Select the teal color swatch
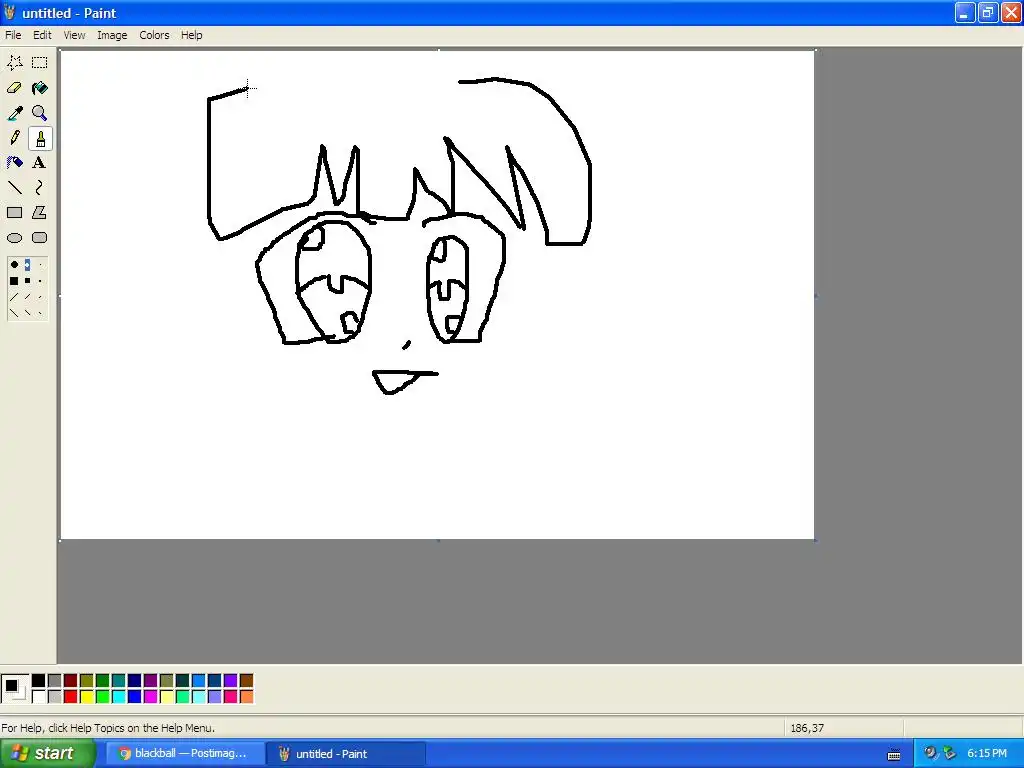The width and height of the screenshot is (1024, 768). (118, 681)
